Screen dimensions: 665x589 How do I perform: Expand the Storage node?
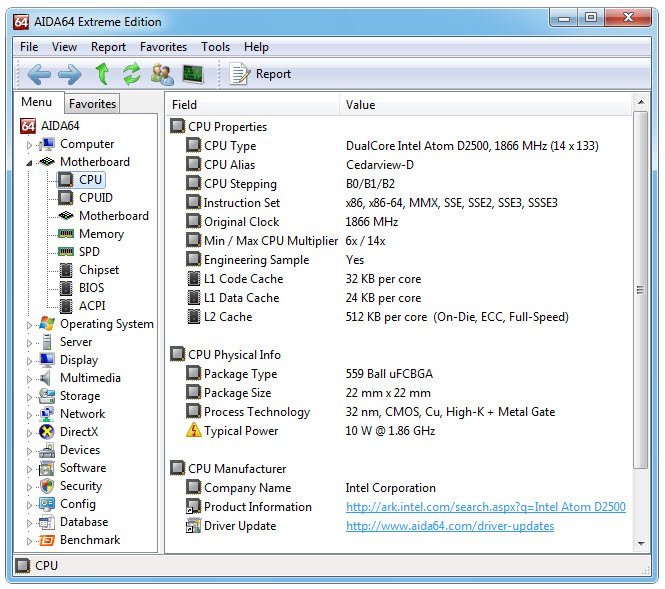(x=29, y=397)
